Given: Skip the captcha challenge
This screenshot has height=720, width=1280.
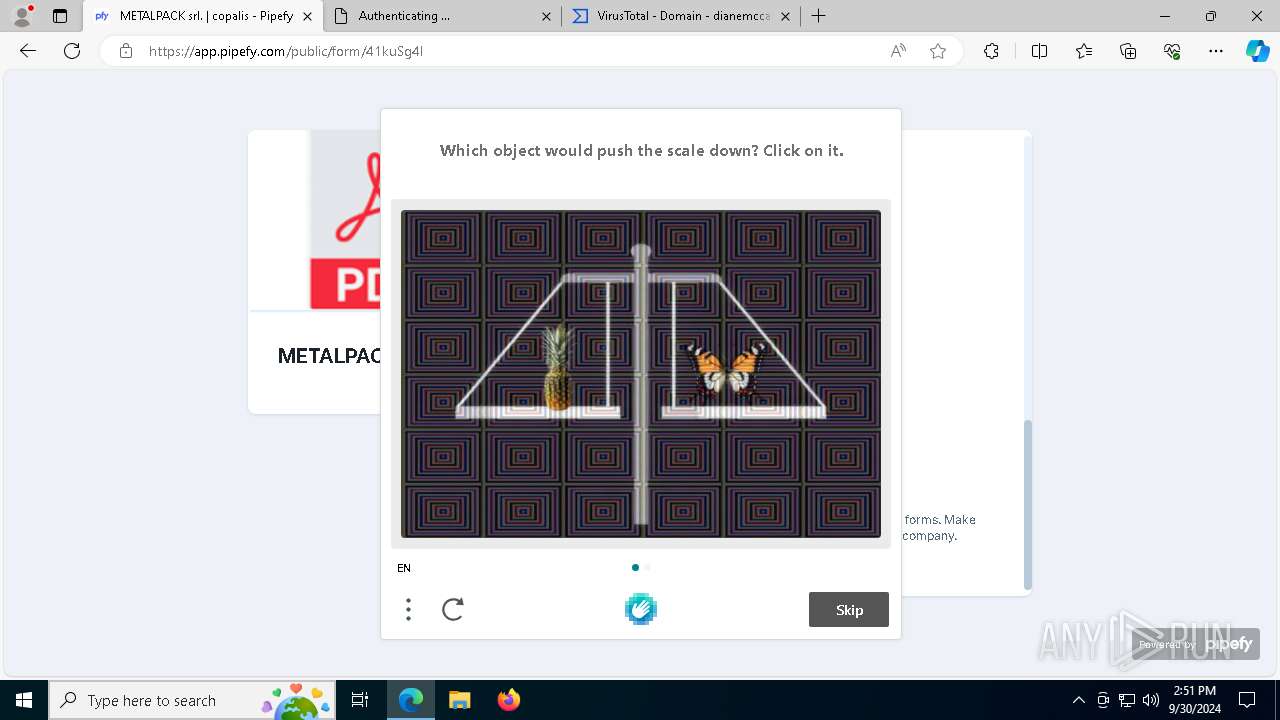Looking at the screenshot, I should (849, 610).
